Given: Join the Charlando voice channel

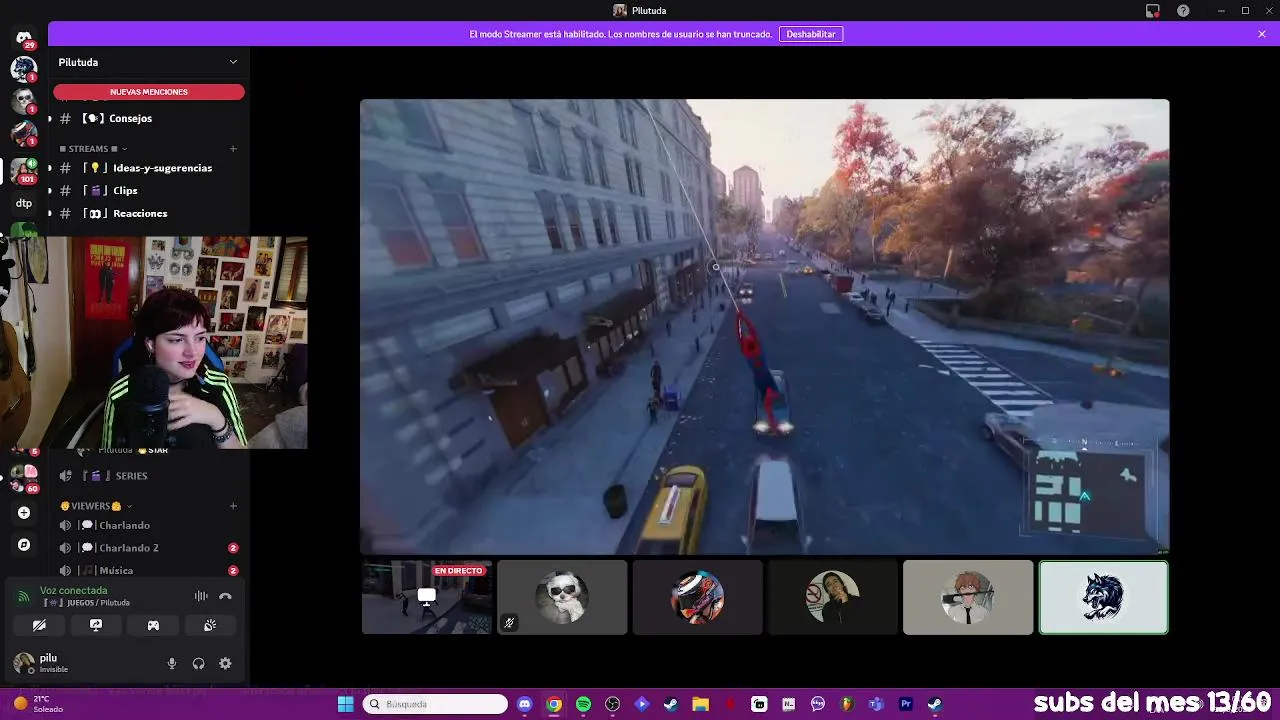Looking at the screenshot, I should point(148,525).
